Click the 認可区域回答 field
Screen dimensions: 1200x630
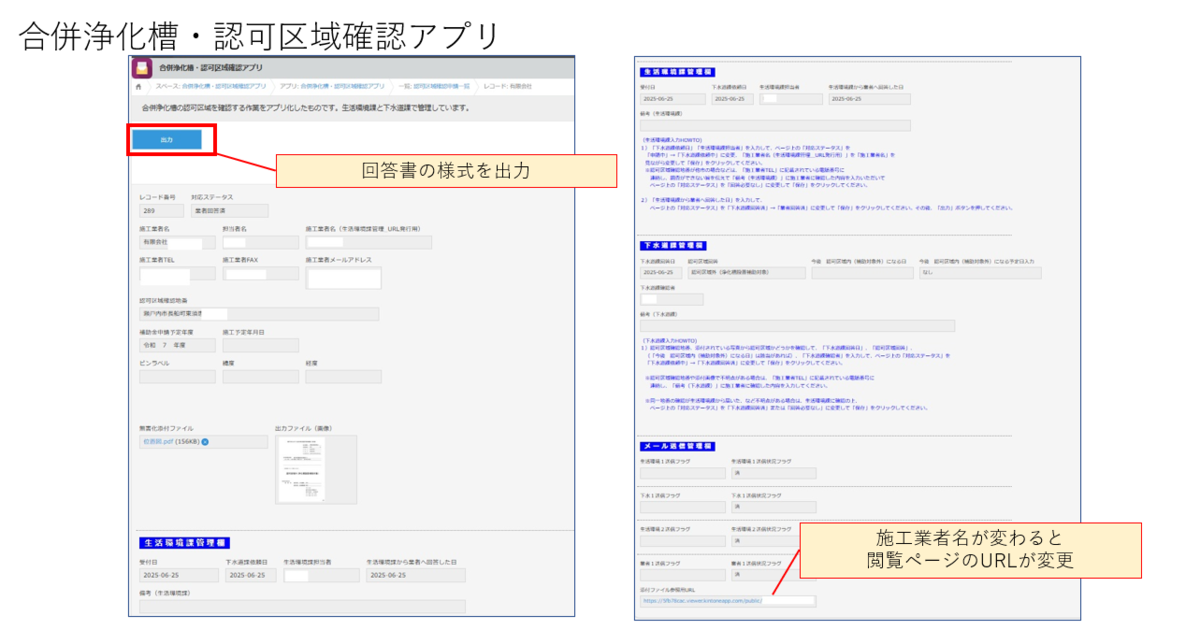(746, 272)
